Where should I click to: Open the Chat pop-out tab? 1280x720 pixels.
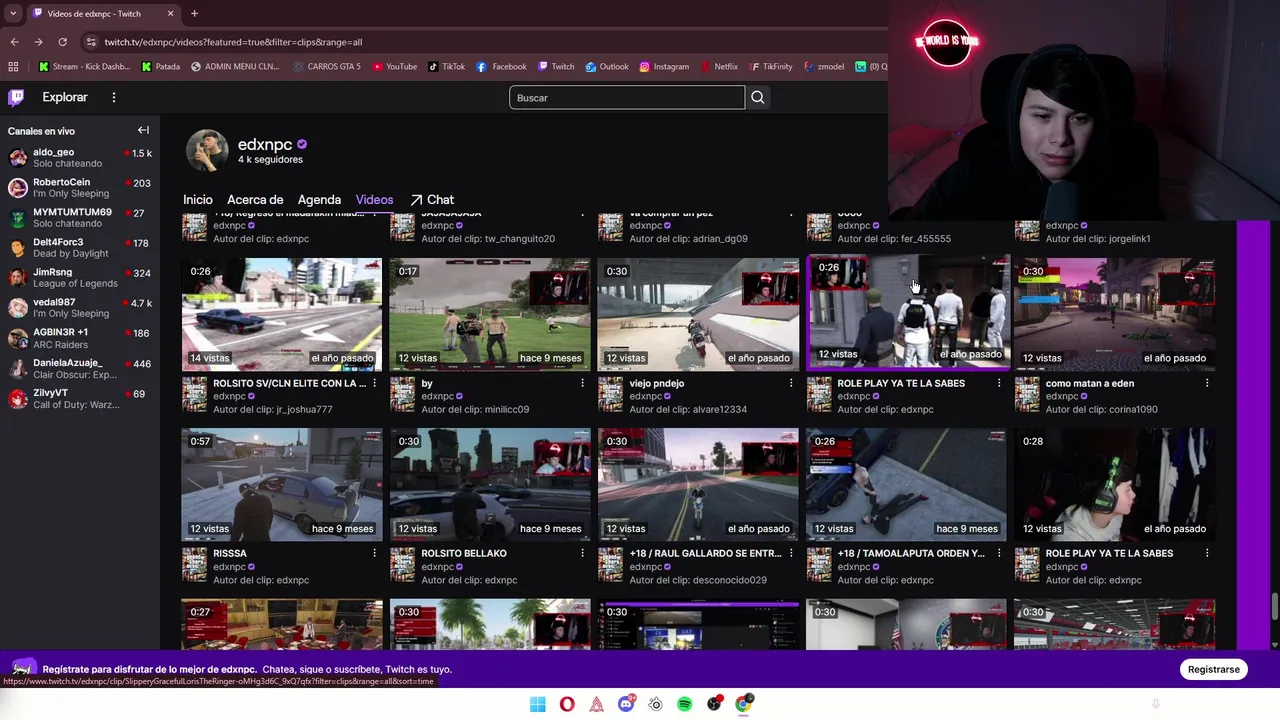coord(431,200)
